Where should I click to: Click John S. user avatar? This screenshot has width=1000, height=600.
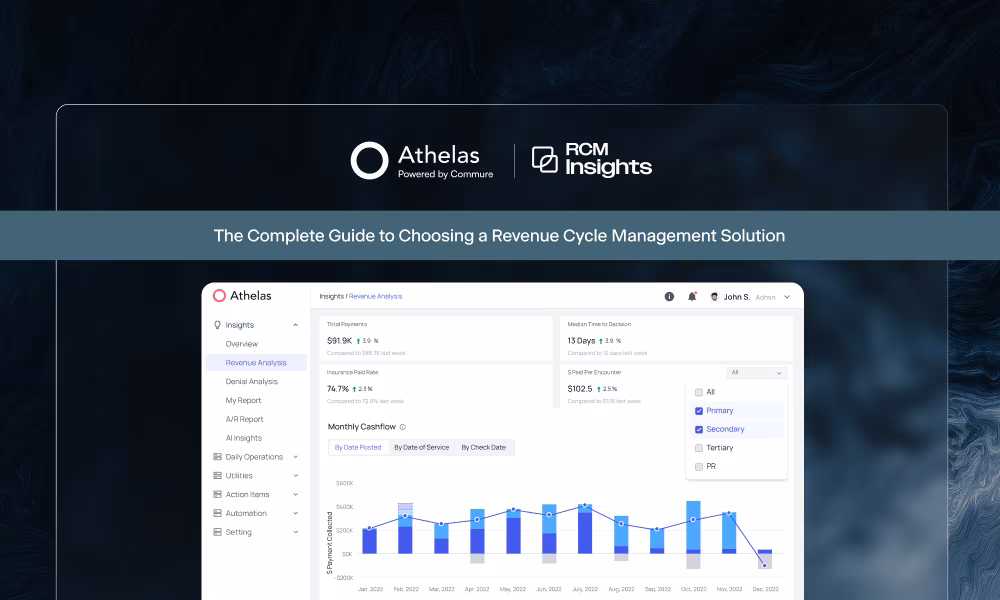[x=714, y=296]
